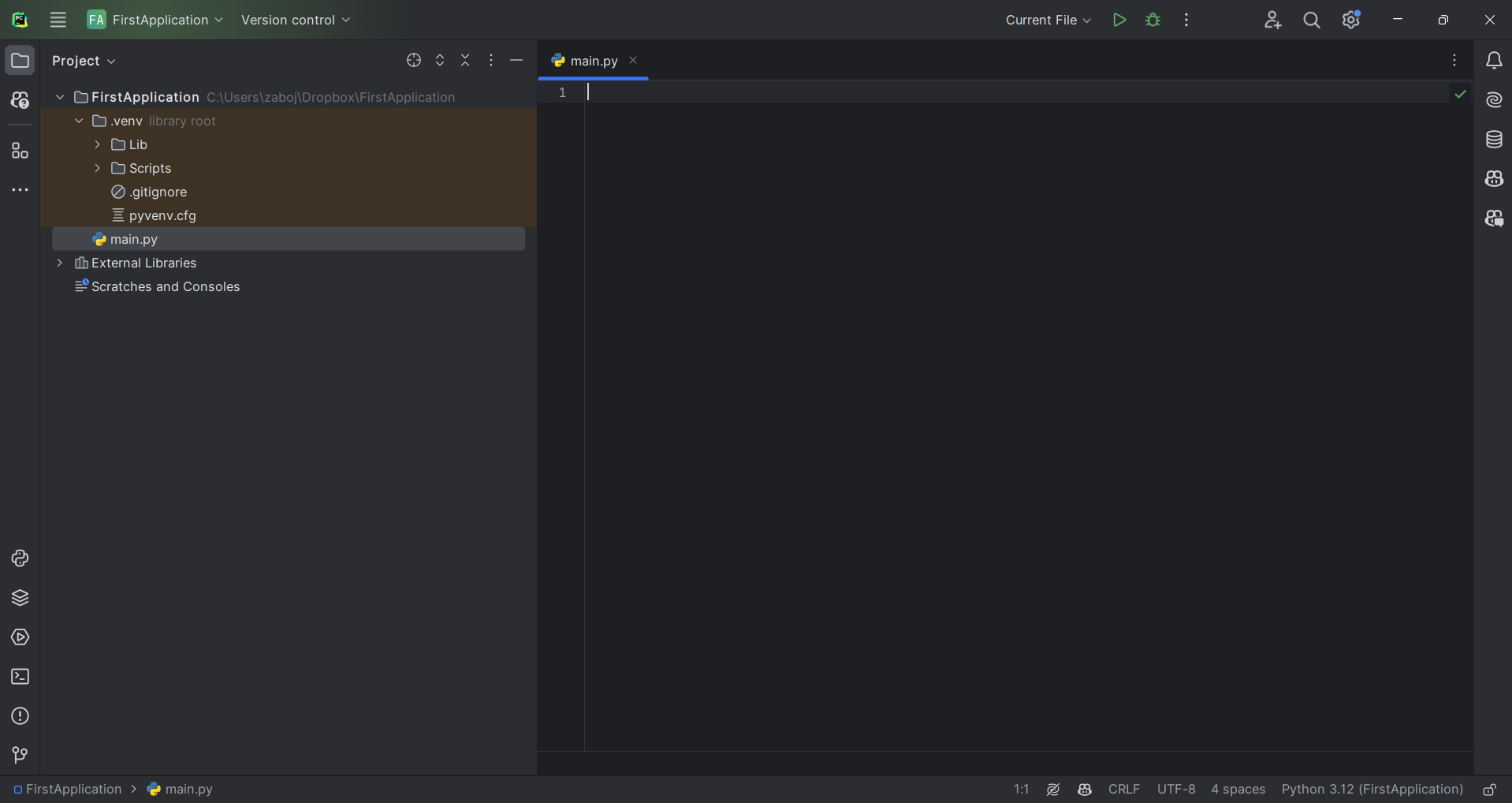Image resolution: width=1512 pixels, height=803 pixels.
Task: Open the Python Console tool window
Action: [20, 558]
